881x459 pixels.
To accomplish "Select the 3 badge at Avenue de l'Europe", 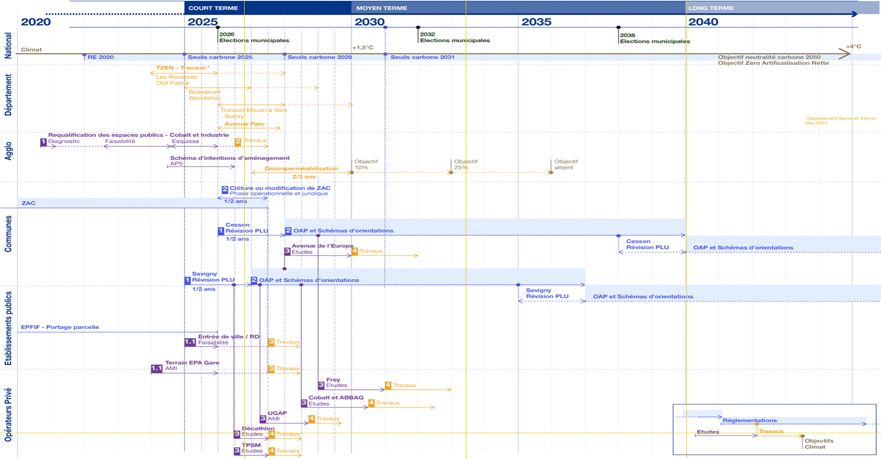I will (287, 252).
